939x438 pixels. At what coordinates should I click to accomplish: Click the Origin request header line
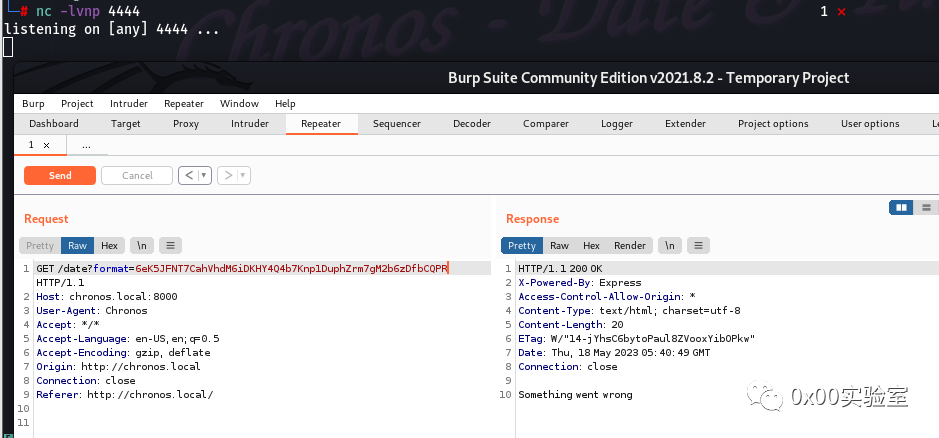[118, 367]
